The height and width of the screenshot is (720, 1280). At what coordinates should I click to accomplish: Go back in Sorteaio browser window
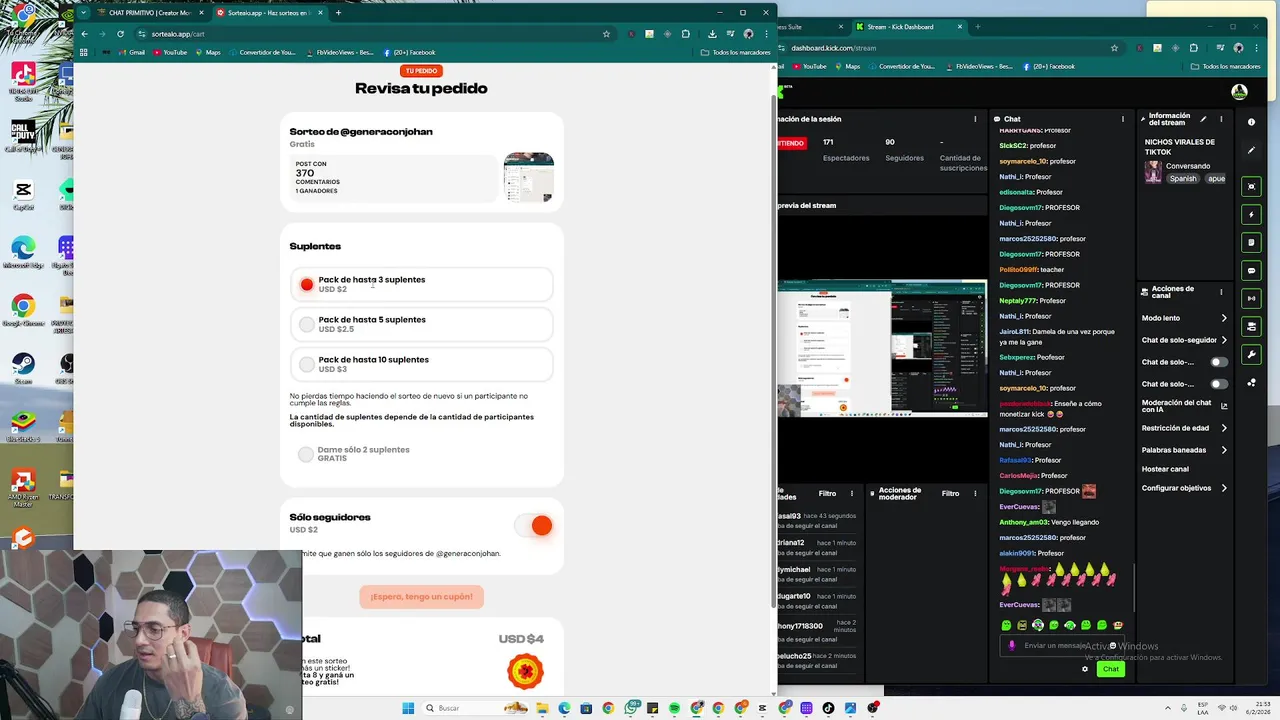coord(84,34)
